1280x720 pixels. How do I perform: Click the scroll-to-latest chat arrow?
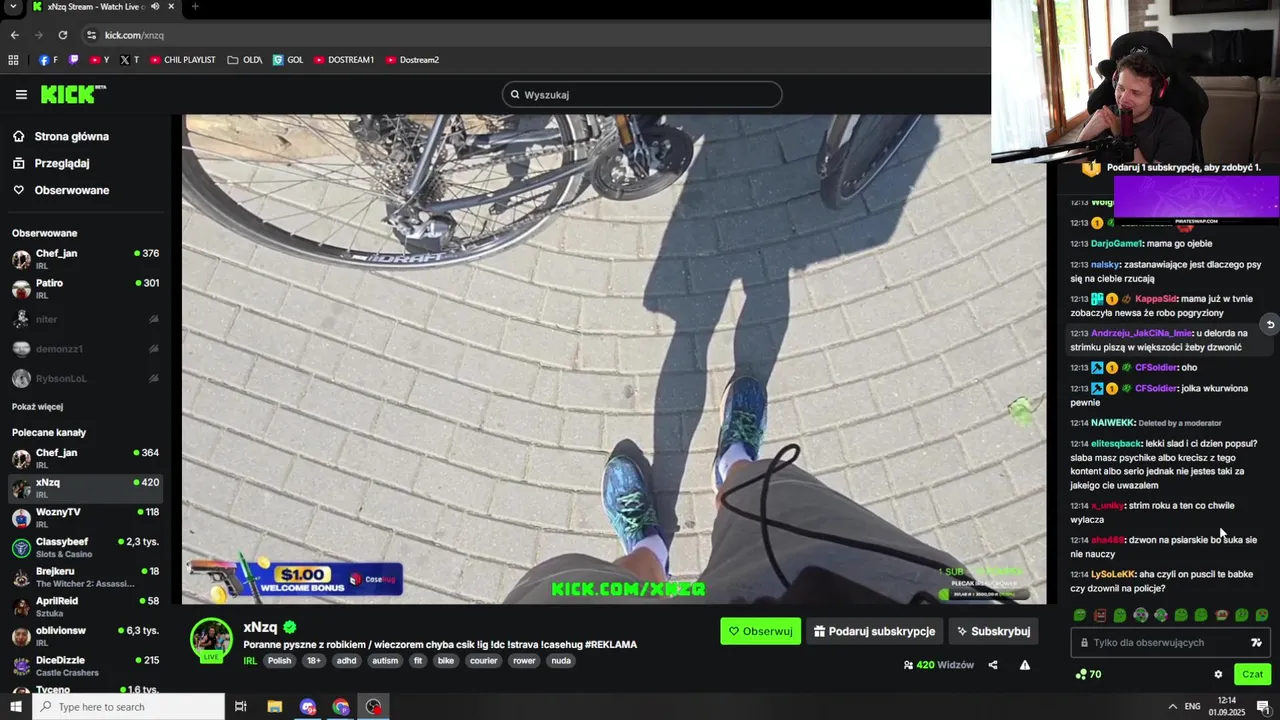point(1270,324)
